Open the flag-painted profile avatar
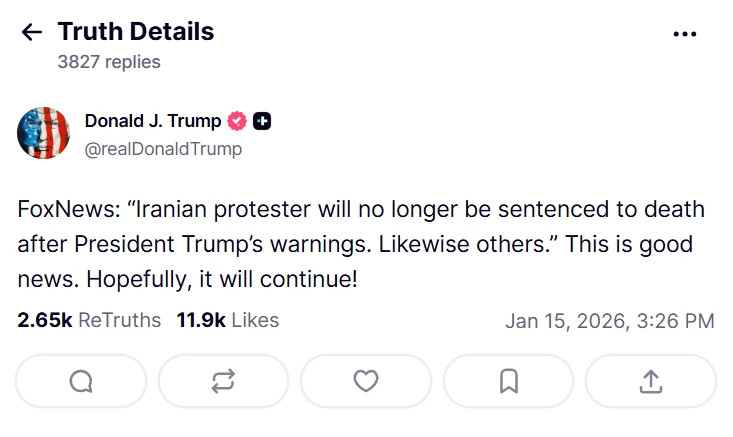 tap(44, 133)
